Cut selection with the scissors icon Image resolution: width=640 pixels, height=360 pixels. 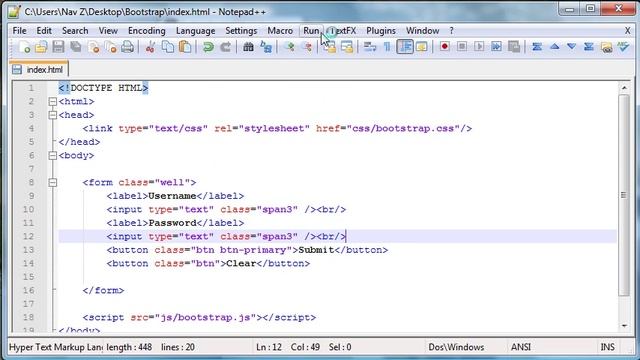click(150, 47)
